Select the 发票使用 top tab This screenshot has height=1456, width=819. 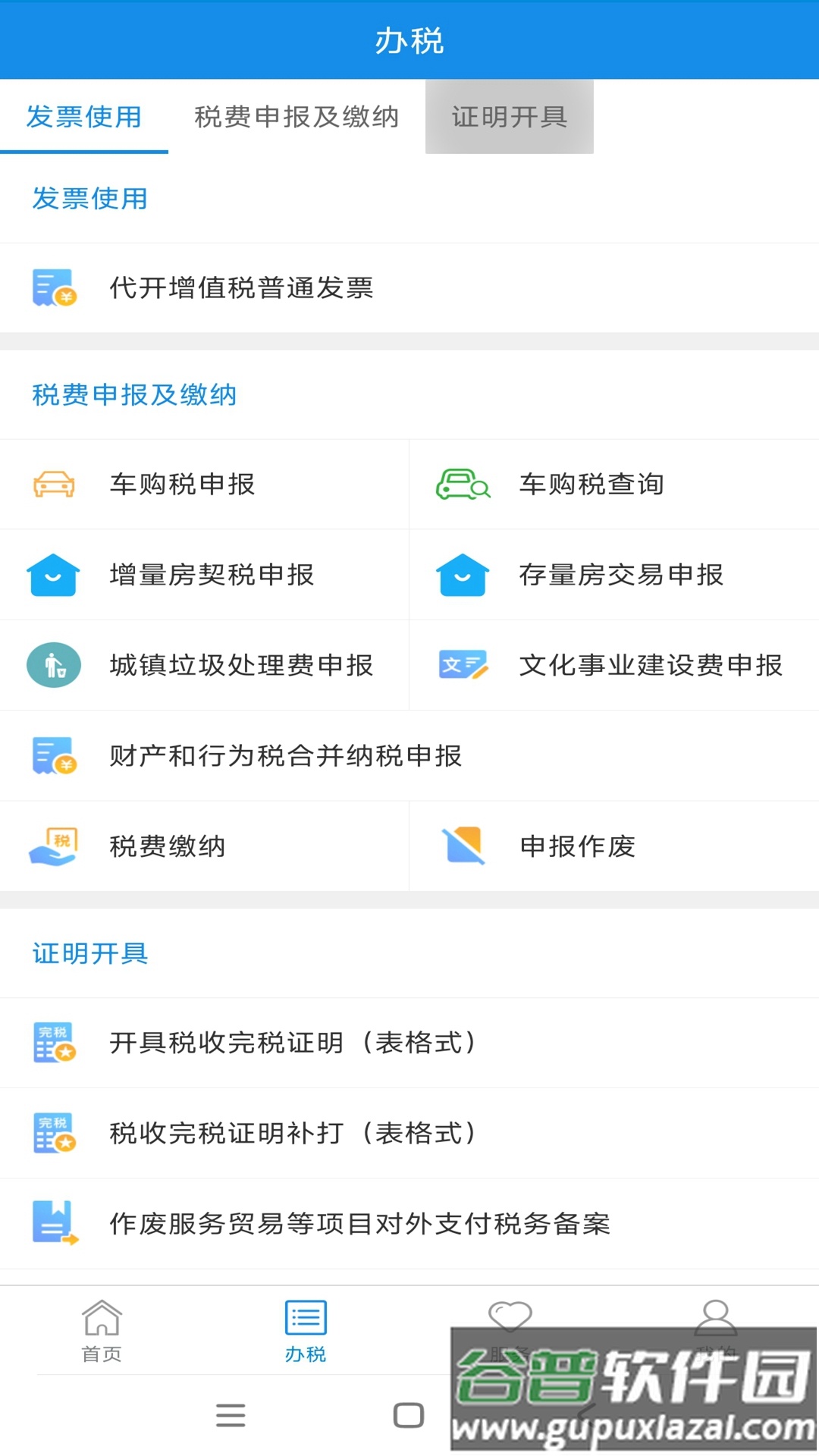tap(83, 117)
